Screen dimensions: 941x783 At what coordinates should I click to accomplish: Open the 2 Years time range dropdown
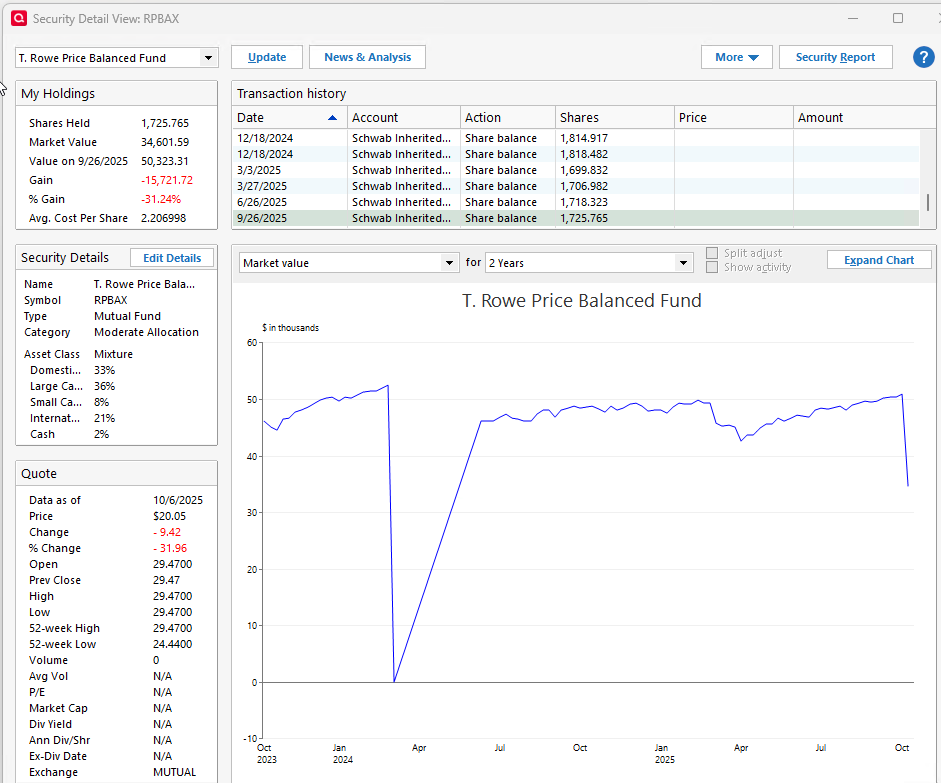click(x=683, y=263)
